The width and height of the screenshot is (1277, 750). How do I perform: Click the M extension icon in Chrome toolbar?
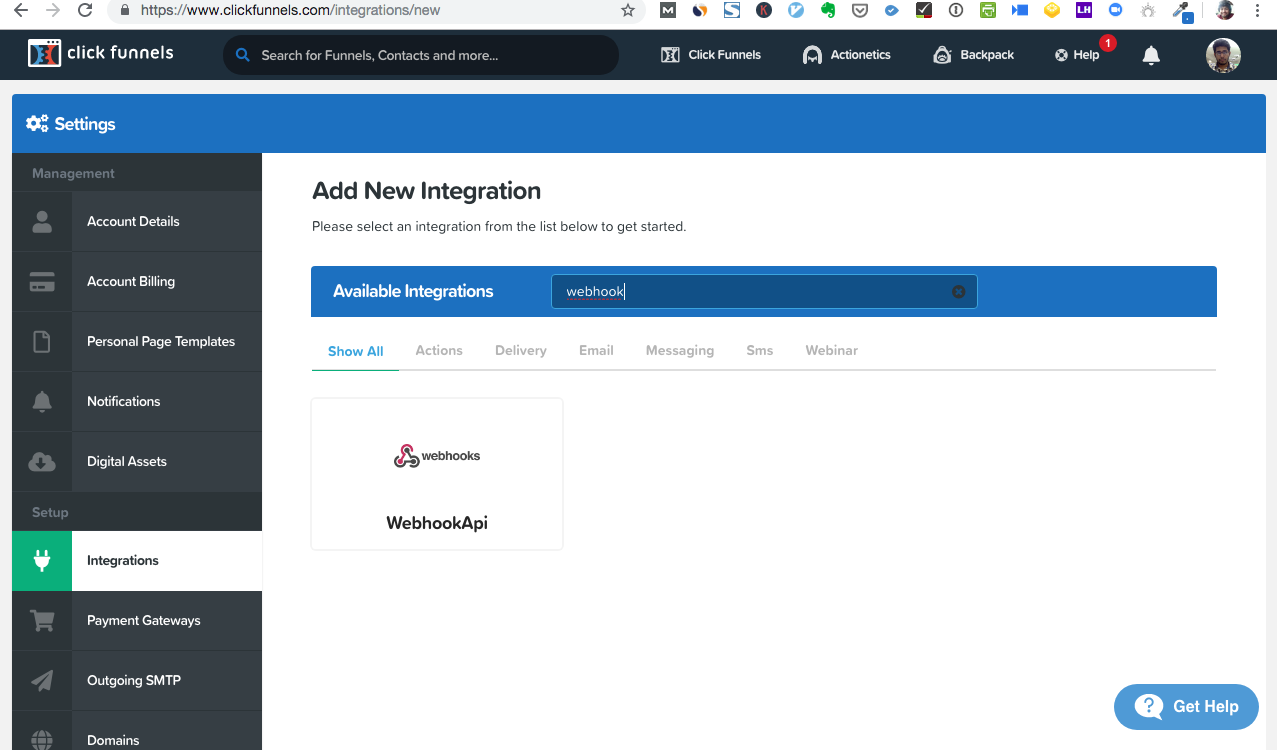(x=668, y=10)
